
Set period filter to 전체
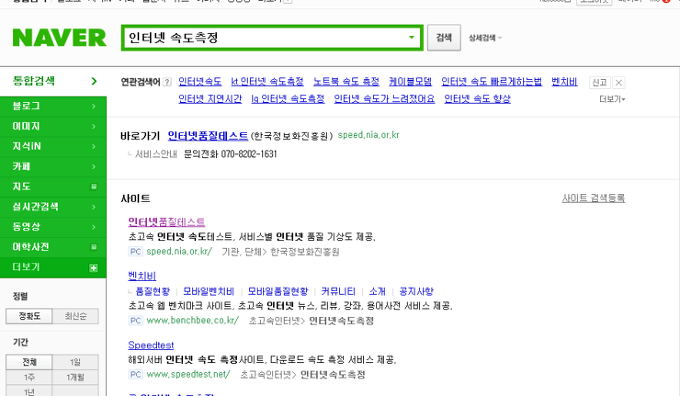[29, 362]
